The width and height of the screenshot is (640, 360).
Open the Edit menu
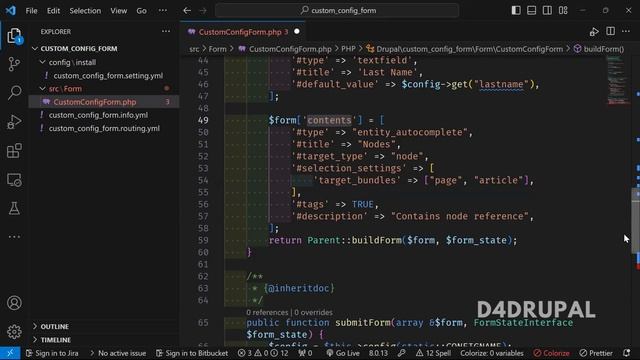53,11
